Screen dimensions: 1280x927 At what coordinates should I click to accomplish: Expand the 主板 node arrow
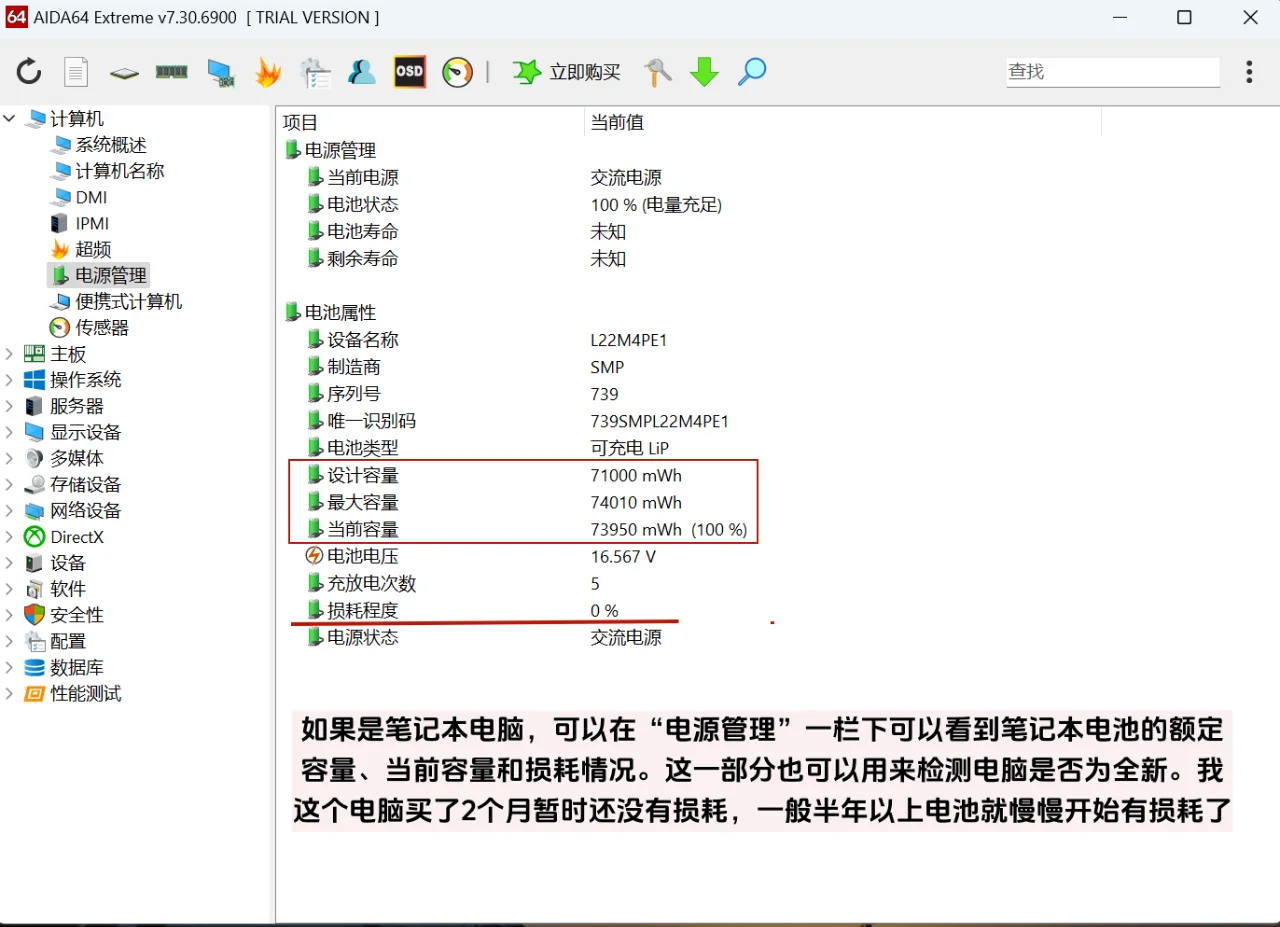click(x=10, y=354)
